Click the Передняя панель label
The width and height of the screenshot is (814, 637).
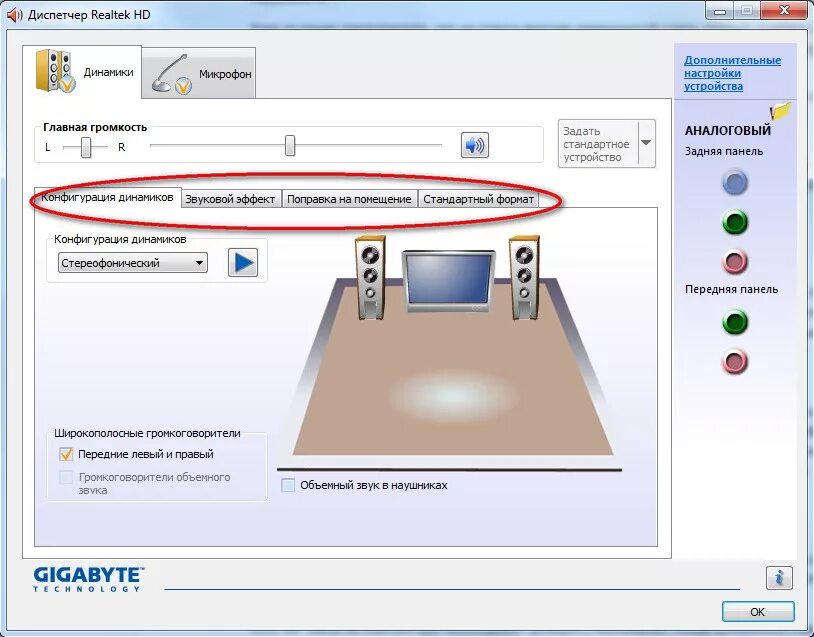pyautogui.click(x=731, y=289)
